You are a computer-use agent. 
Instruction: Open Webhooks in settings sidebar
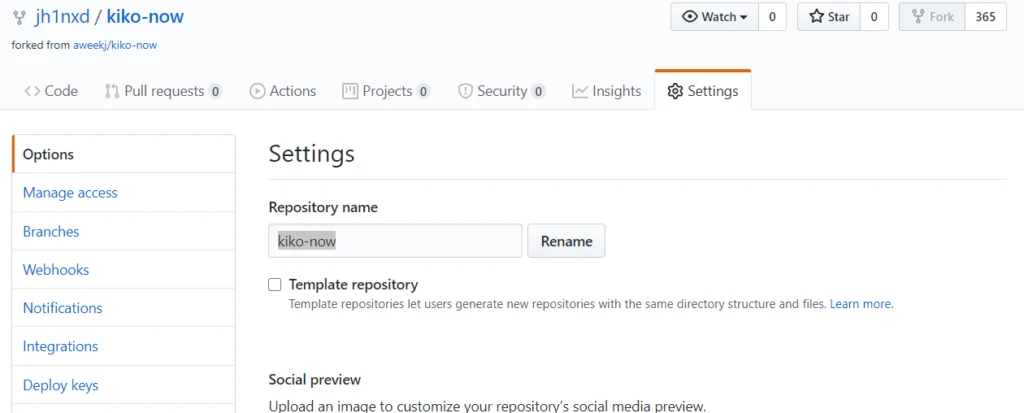click(x=56, y=270)
